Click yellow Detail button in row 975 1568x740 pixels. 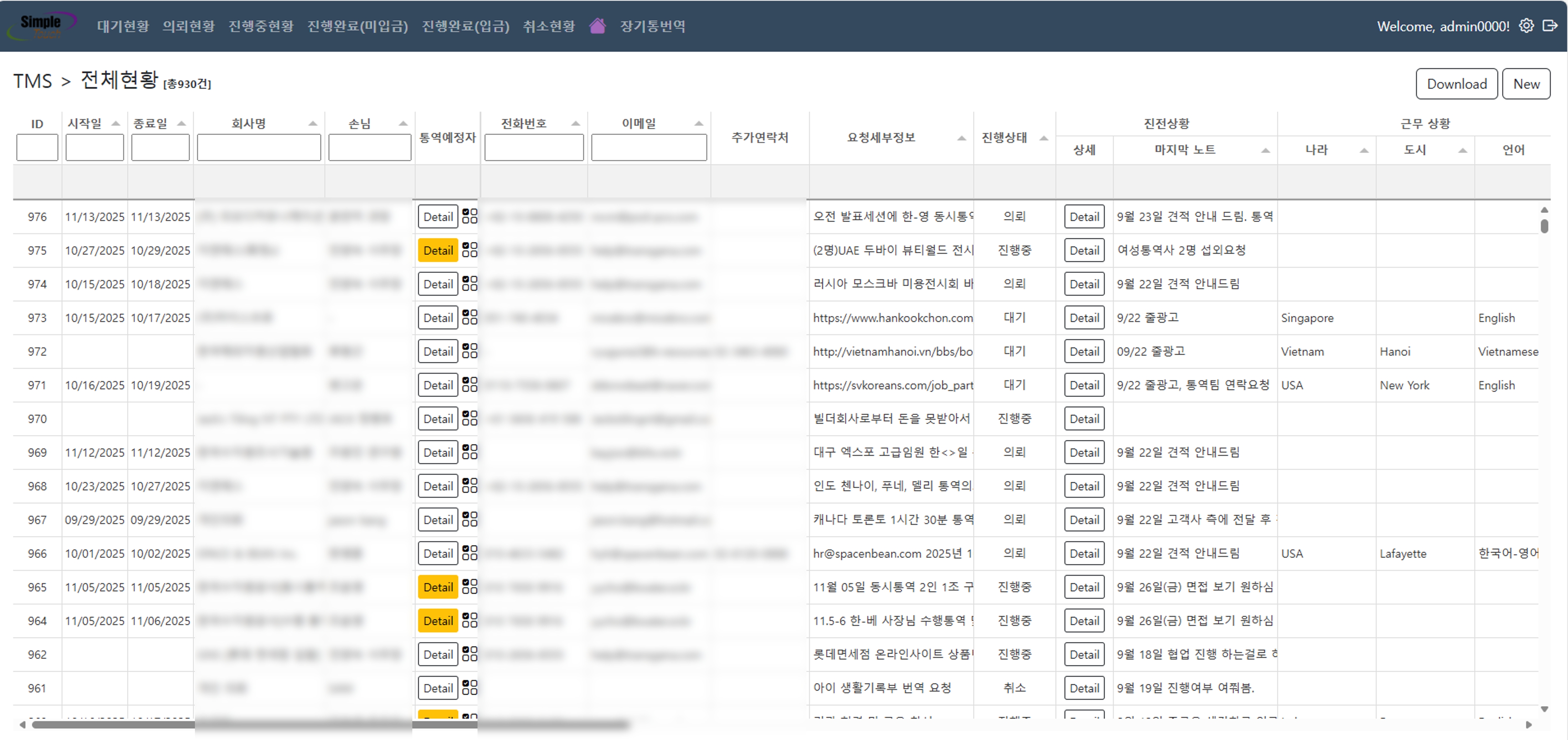(438, 250)
